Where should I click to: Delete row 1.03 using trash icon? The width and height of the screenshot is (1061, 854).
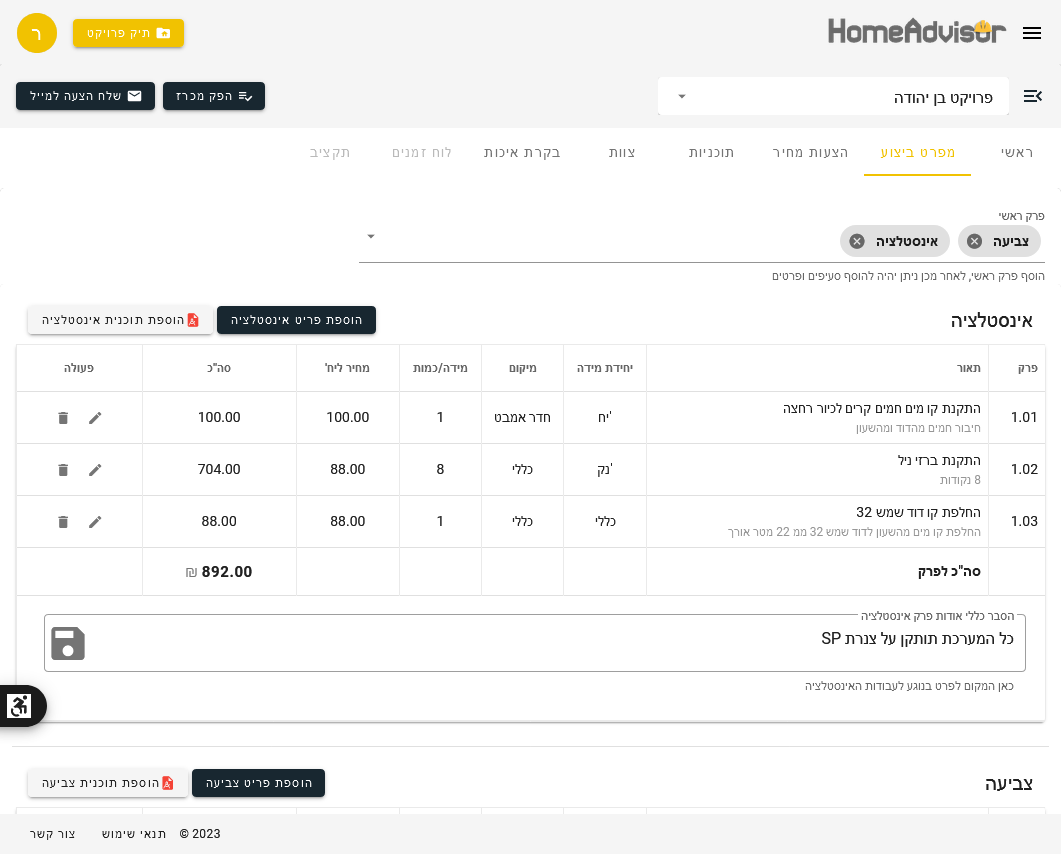coord(63,522)
